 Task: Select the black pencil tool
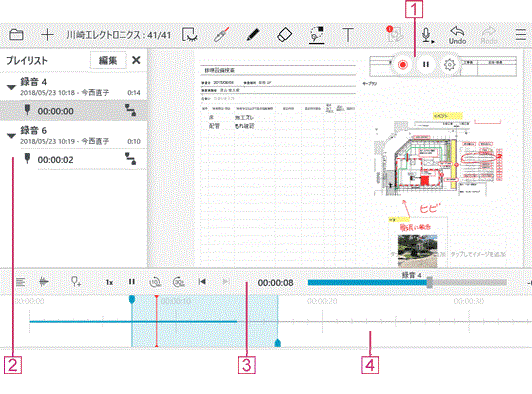(252, 34)
